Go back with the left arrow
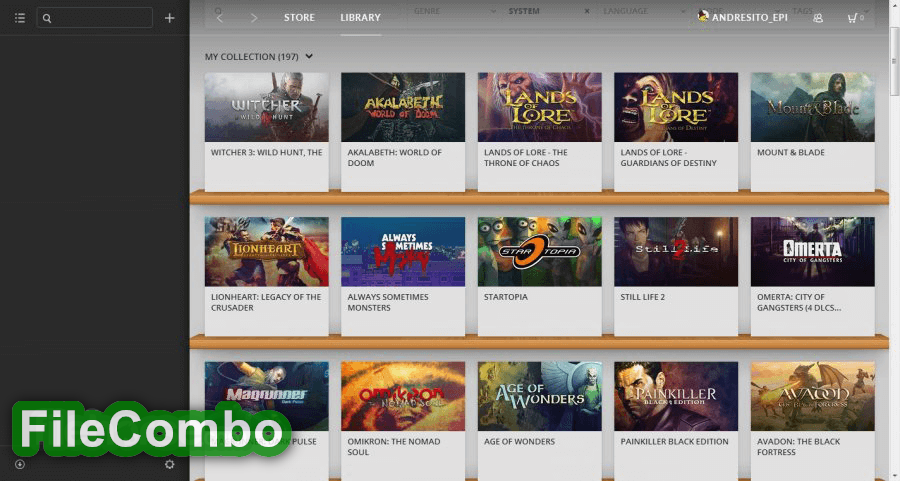 [x=220, y=18]
